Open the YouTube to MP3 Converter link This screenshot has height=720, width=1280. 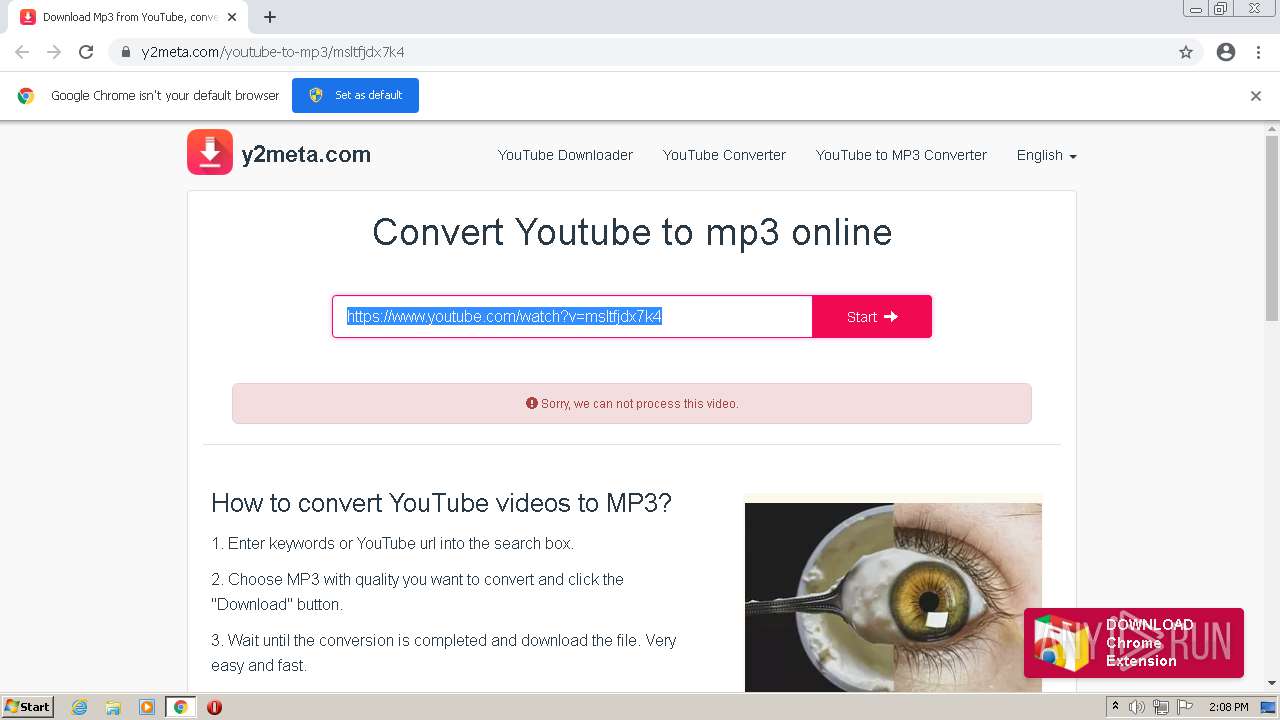tap(901, 155)
